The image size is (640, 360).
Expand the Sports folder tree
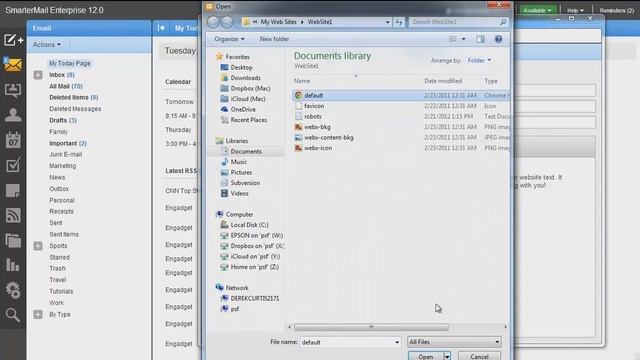(38, 246)
